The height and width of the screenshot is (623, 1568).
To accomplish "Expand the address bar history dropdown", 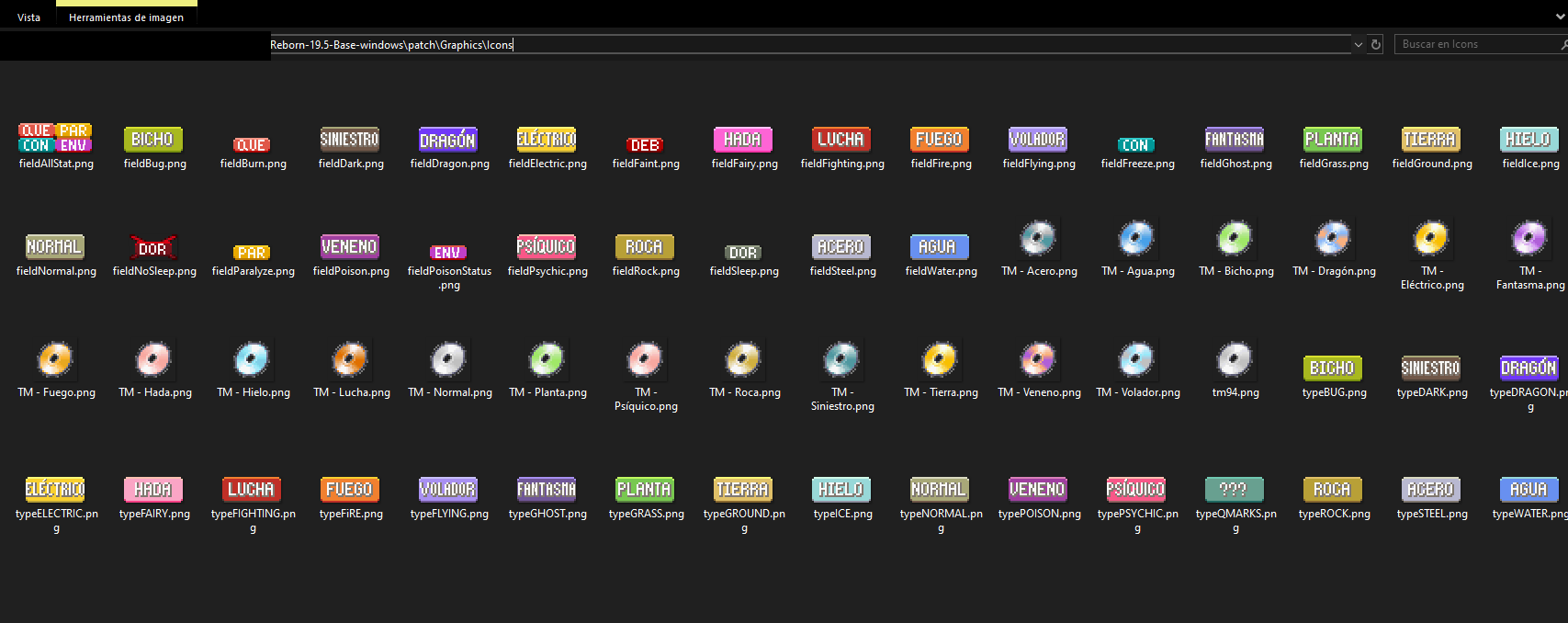I will click(1358, 44).
